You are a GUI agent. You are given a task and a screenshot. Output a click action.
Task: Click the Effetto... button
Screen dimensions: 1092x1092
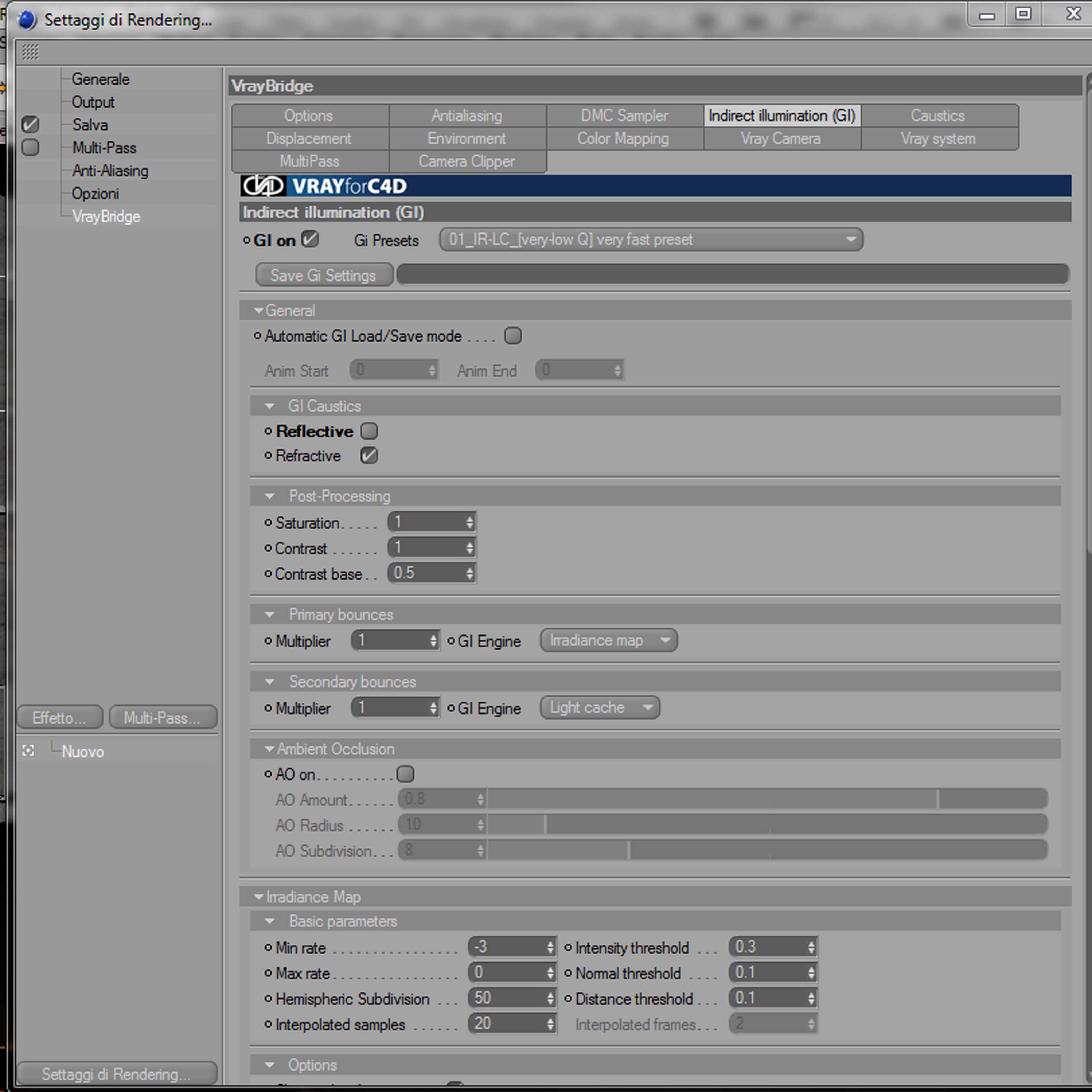tap(60, 717)
